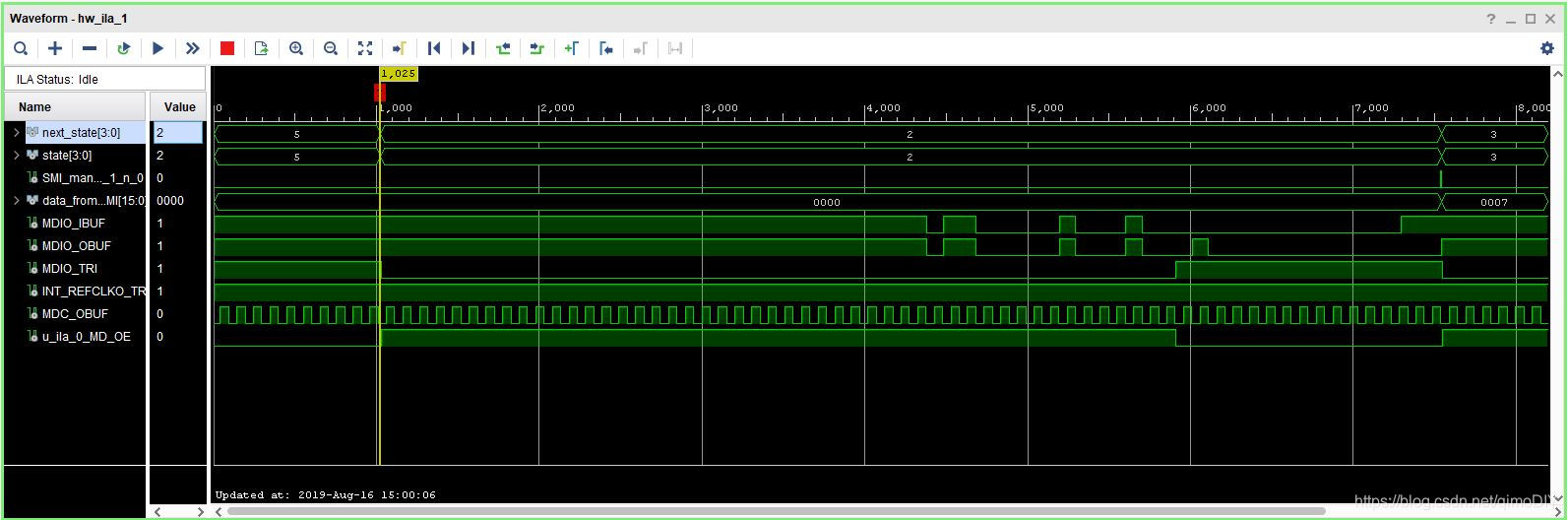
Task: Jump to previous transition
Action: 503,48
